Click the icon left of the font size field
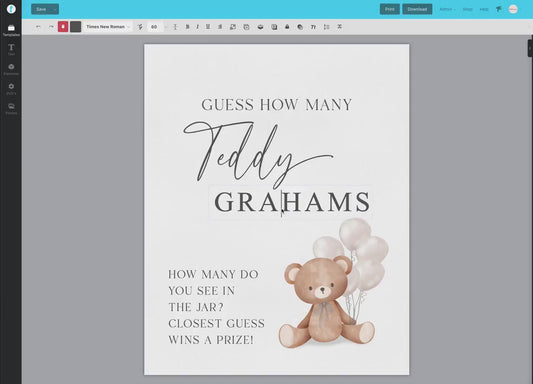The image size is (533, 384). 140,27
